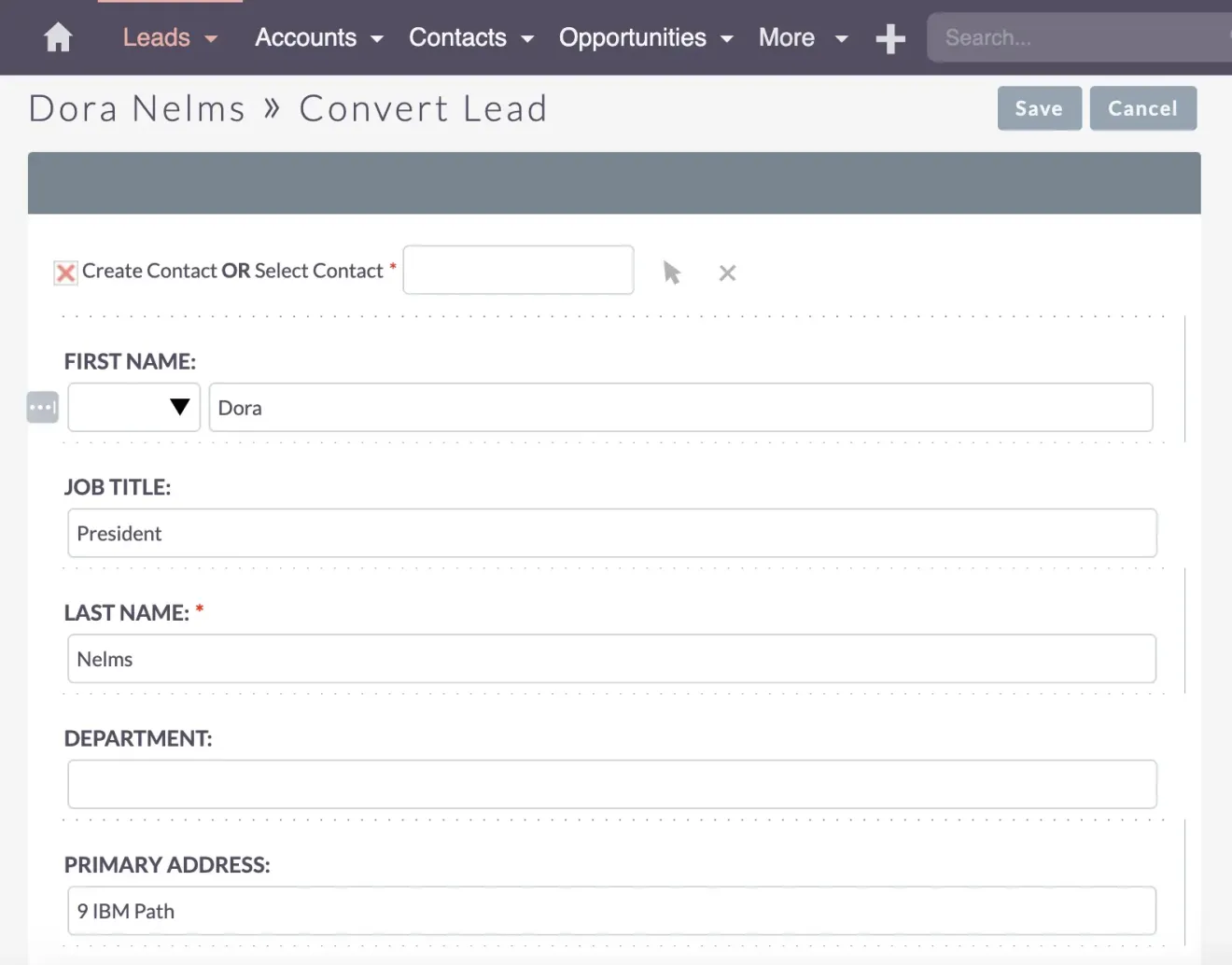Select the Leads navigation item

pyautogui.click(x=156, y=37)
